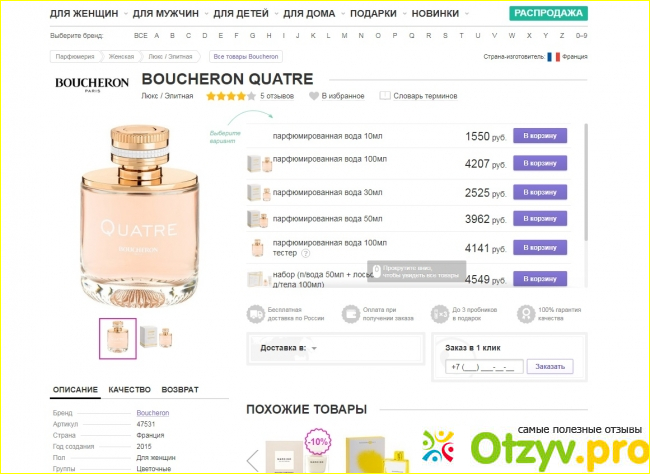
Task: Add 10ml perfume water to cart
Action: (x=540, y=136)
